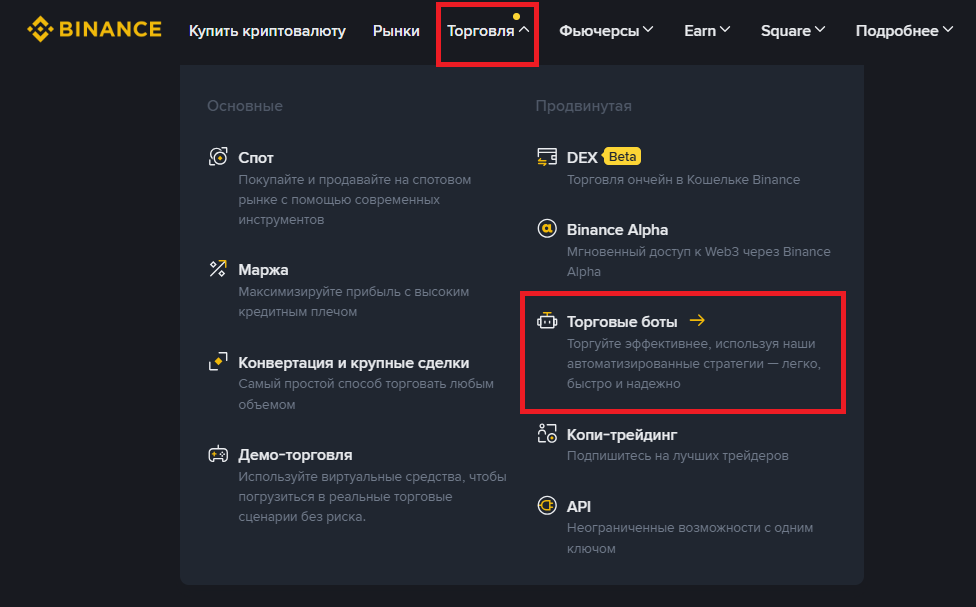Click the Binance logo icon
Viewport: 976px width, 607px height.
39,30
